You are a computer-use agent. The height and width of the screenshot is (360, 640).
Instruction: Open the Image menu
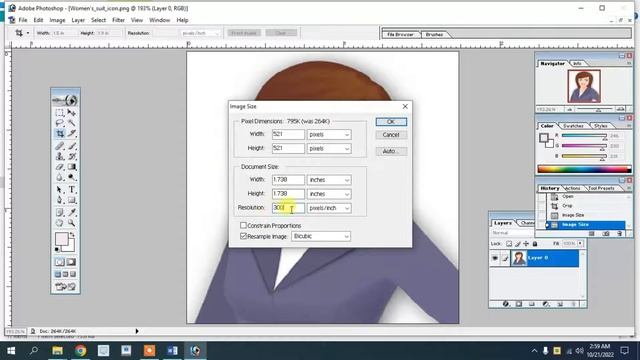tap(57, 20)
